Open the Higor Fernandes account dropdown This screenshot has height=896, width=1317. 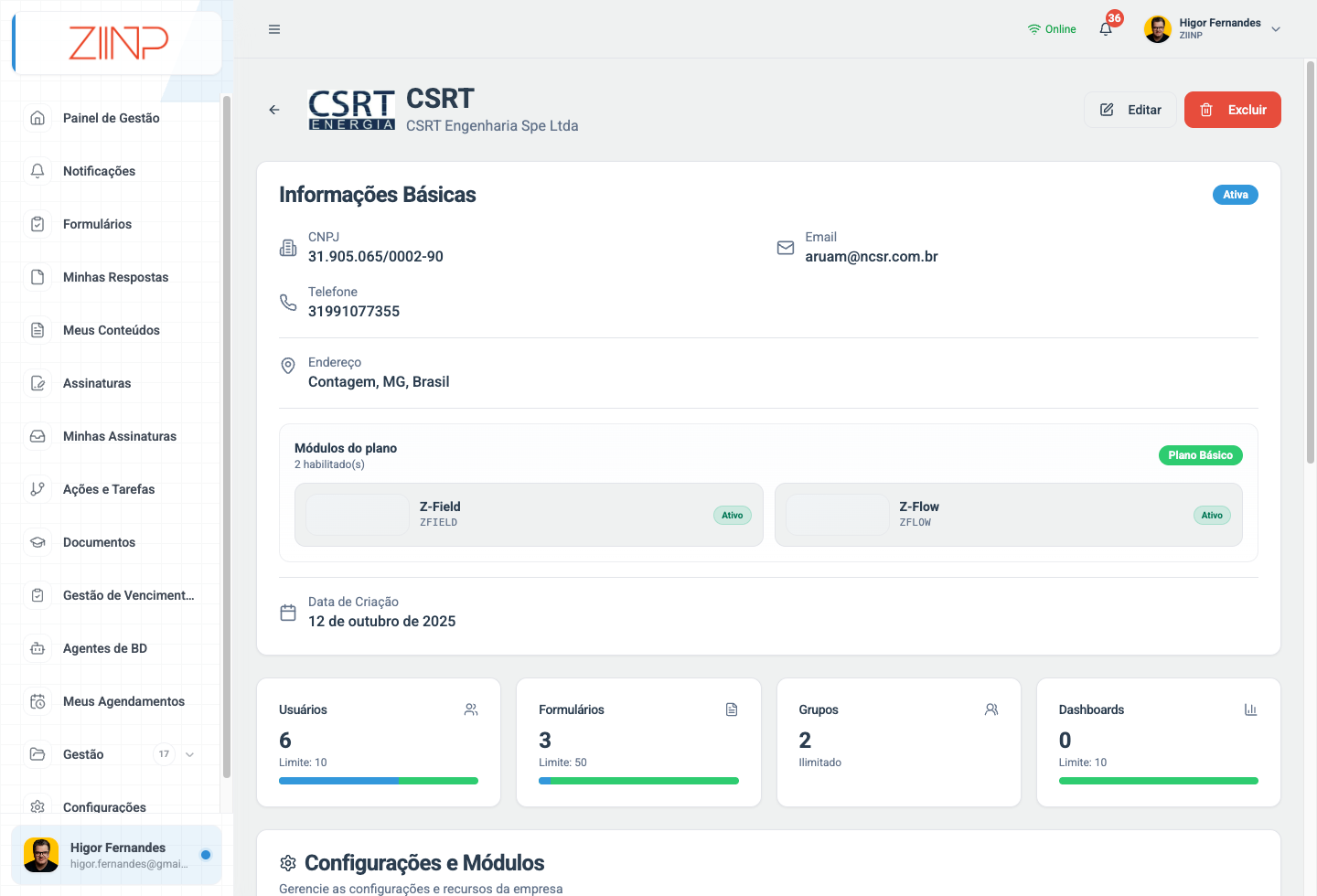(1212, 29)
